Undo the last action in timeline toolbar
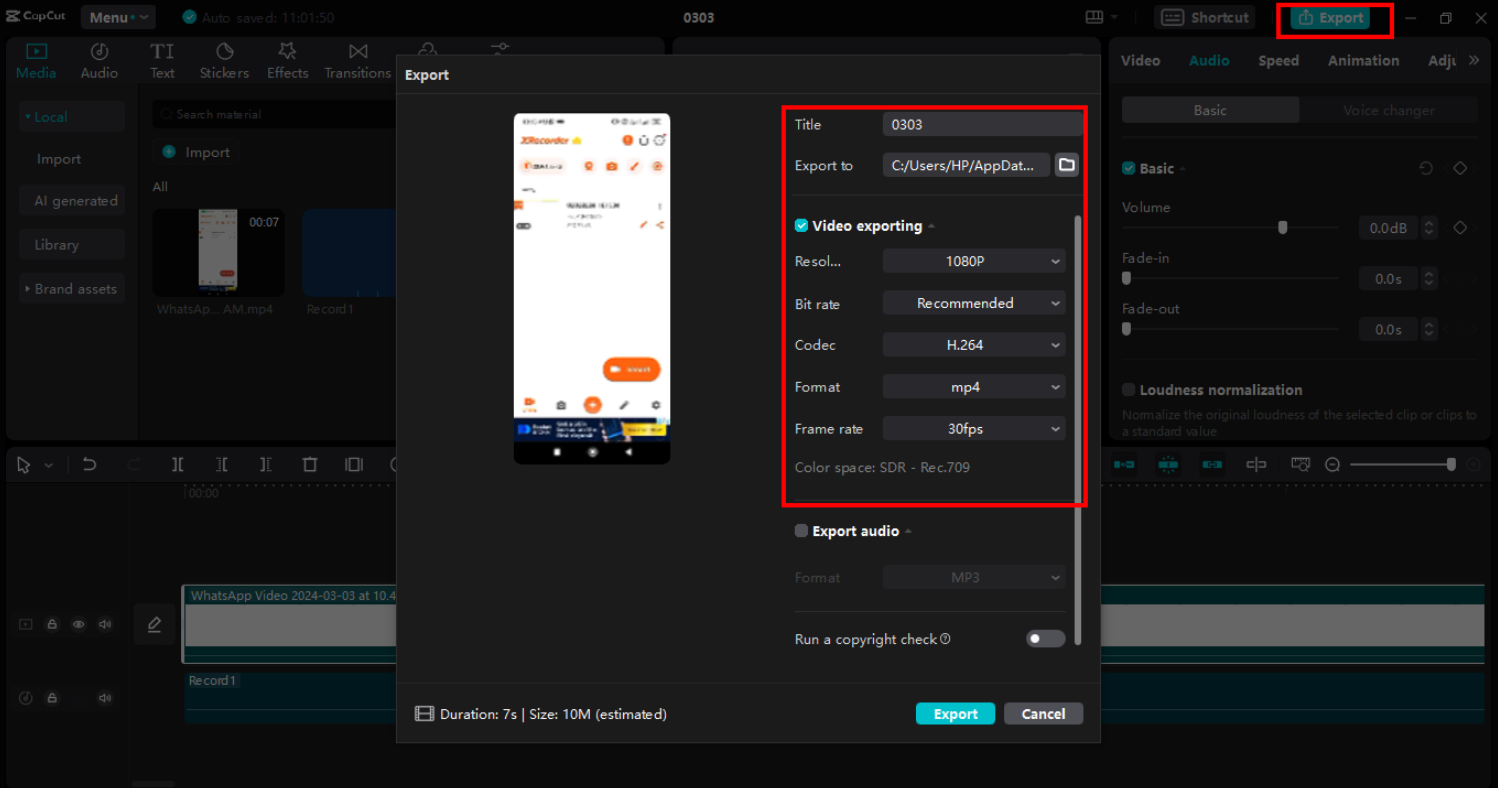Screen dimensions: 1498x788 (x=89, y=465)
